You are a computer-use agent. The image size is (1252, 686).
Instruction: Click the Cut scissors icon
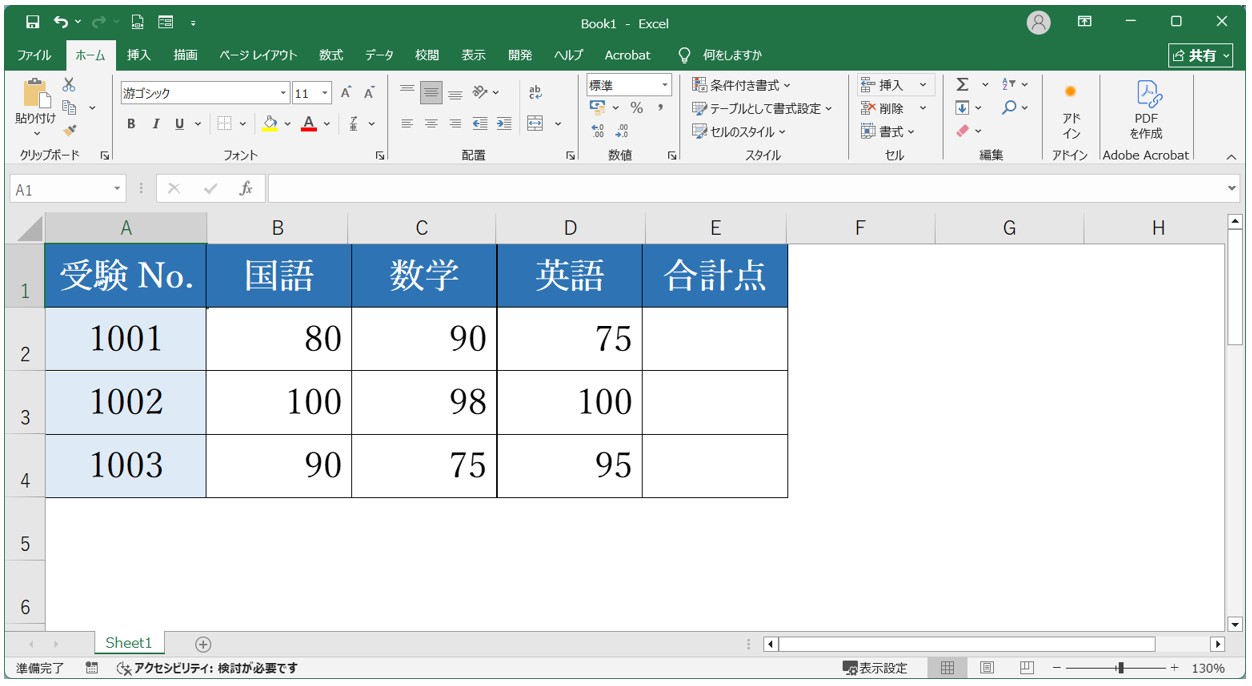click(69, 86)
